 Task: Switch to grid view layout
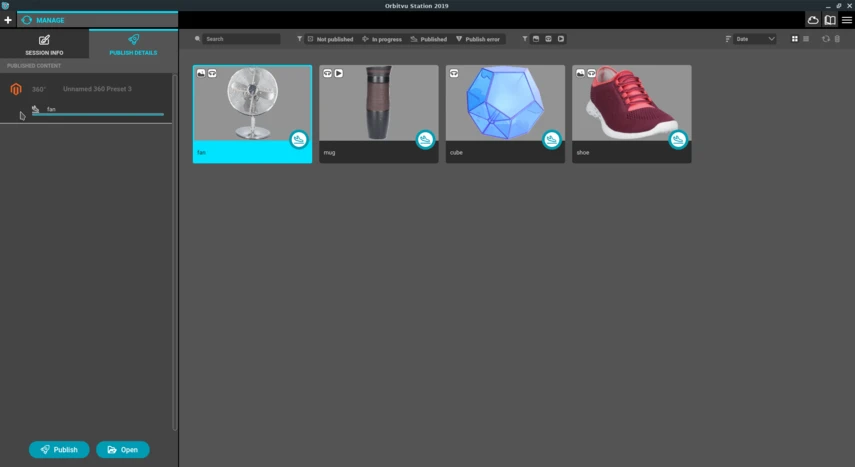click(794, 39)
